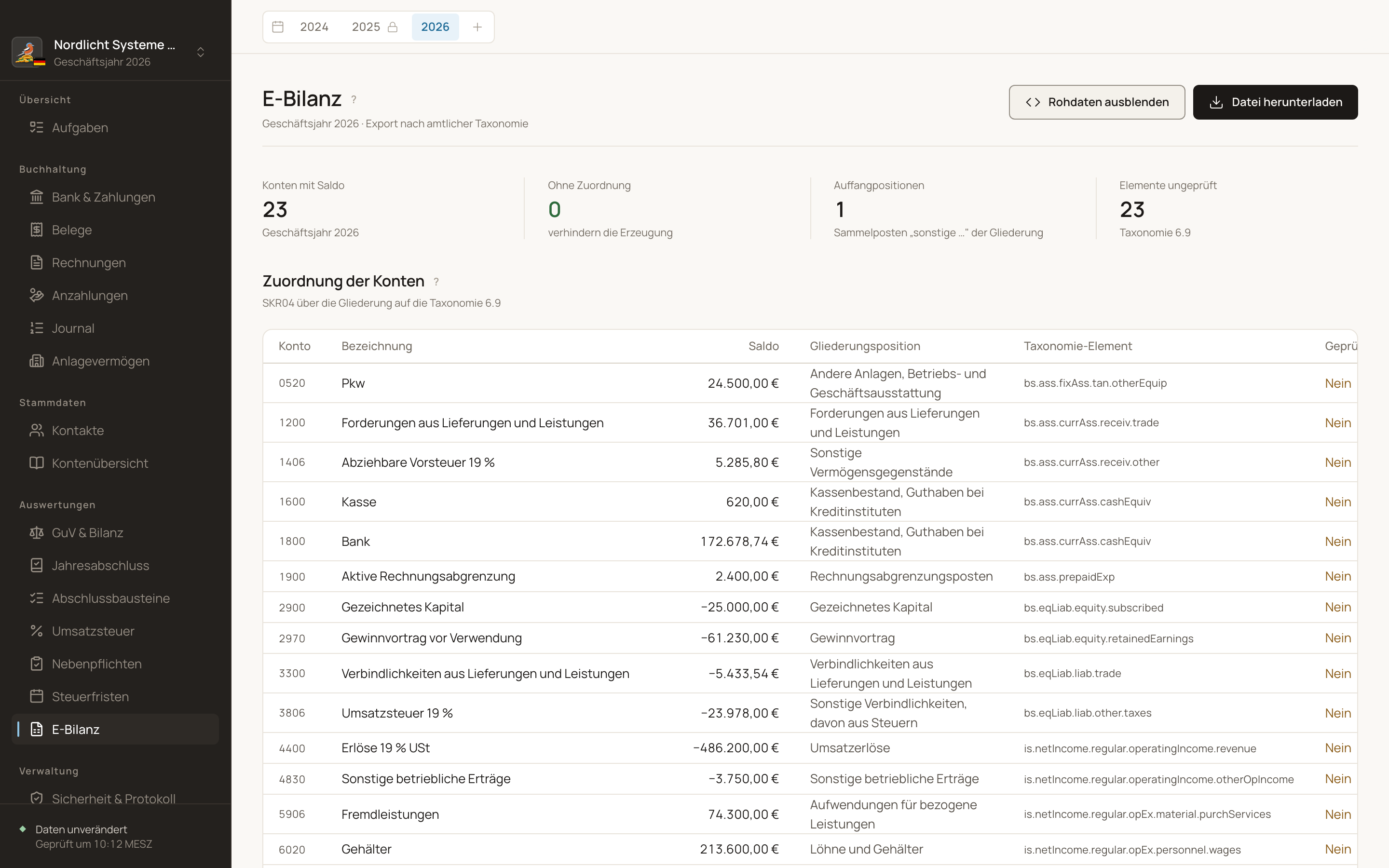Click the Bank & Zahlungen building icon
Image resolution: width=1389 pixels, height=868 pixels.
tap(37, 197)
